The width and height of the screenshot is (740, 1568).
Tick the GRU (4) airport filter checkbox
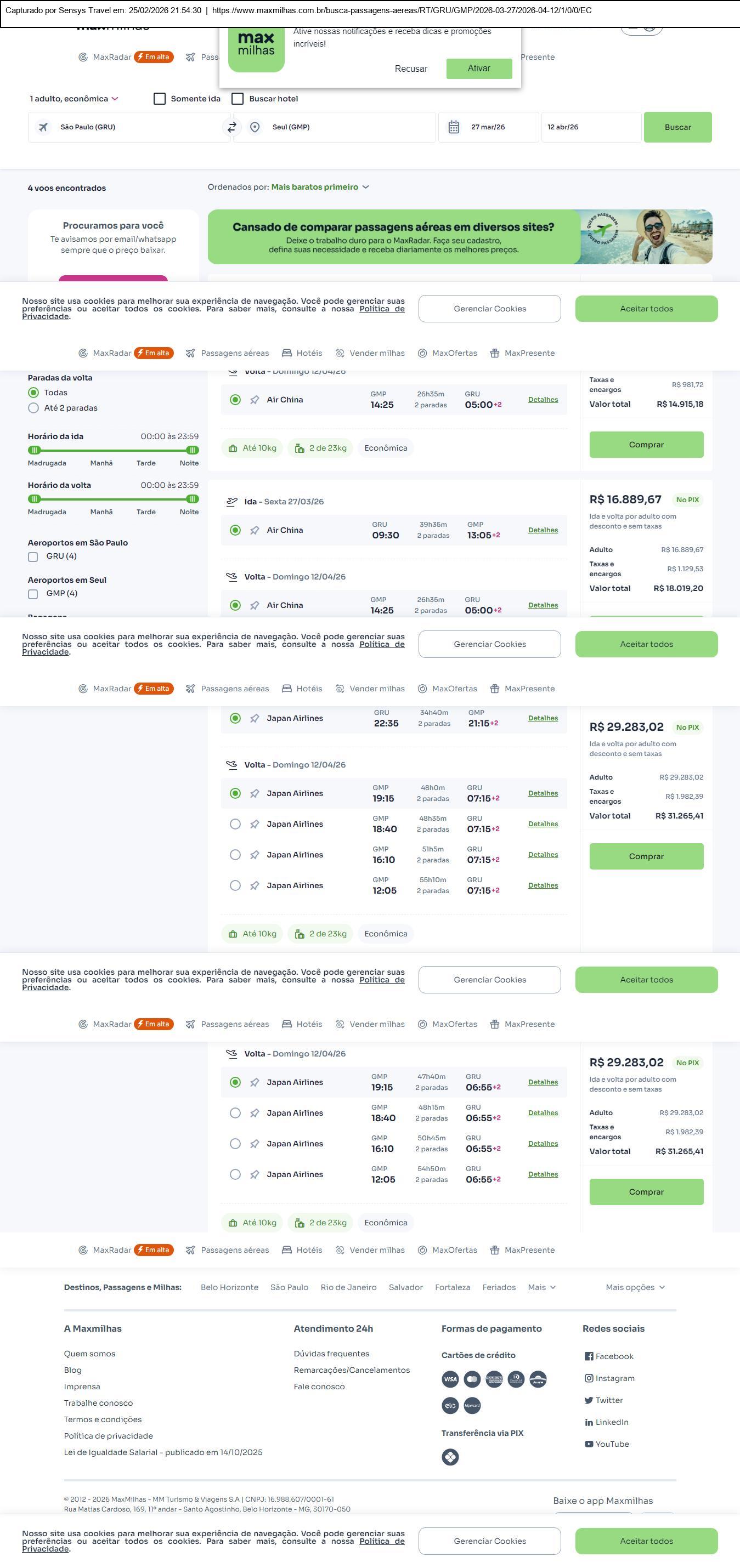click(33, 556)
